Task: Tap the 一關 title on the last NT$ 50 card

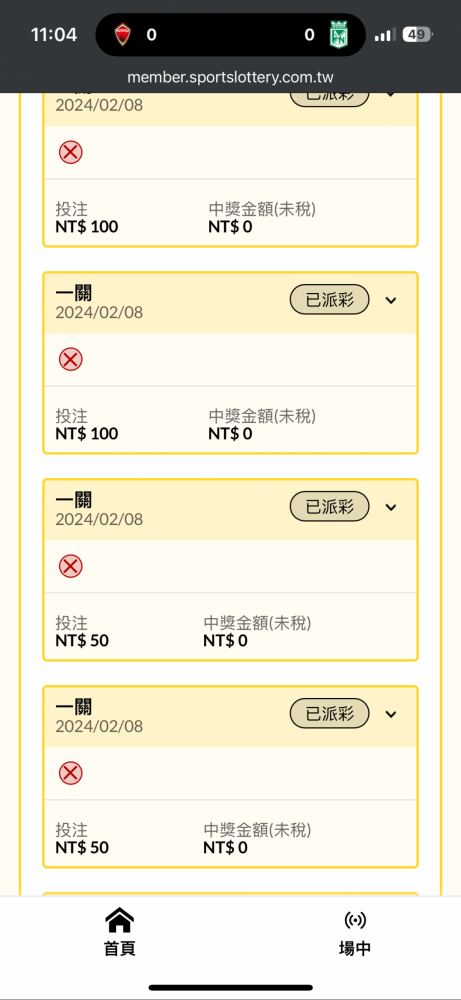Action: pos(73,707)
